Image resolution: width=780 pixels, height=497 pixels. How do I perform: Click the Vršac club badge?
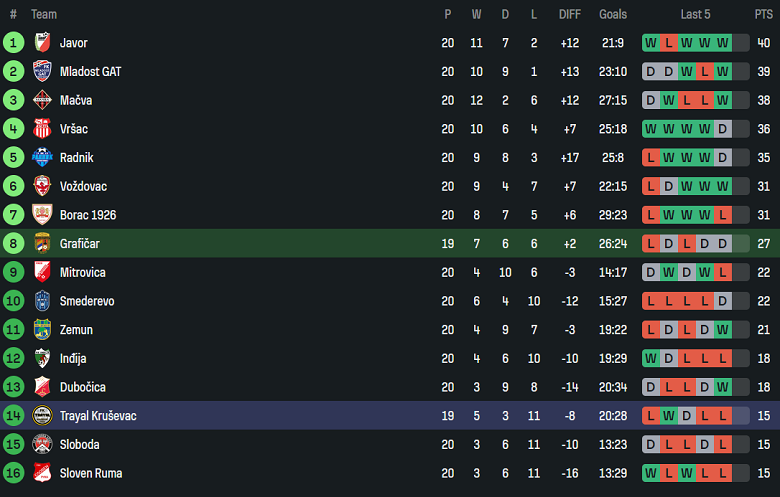click(42, 129)
